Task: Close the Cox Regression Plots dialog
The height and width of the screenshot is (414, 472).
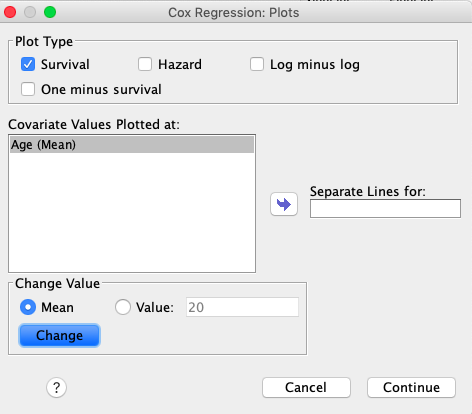Action: click(x=10, y=12)
